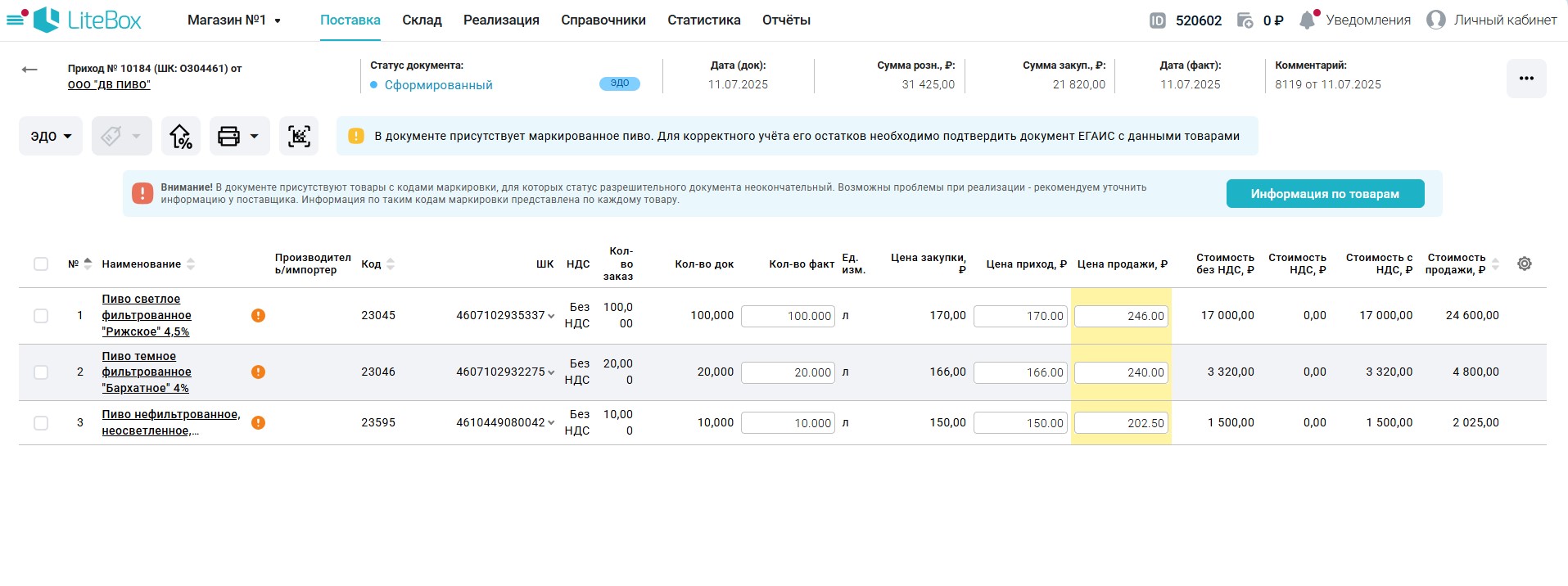Click the selling price field 246.00

click(x=1120, y=316)
